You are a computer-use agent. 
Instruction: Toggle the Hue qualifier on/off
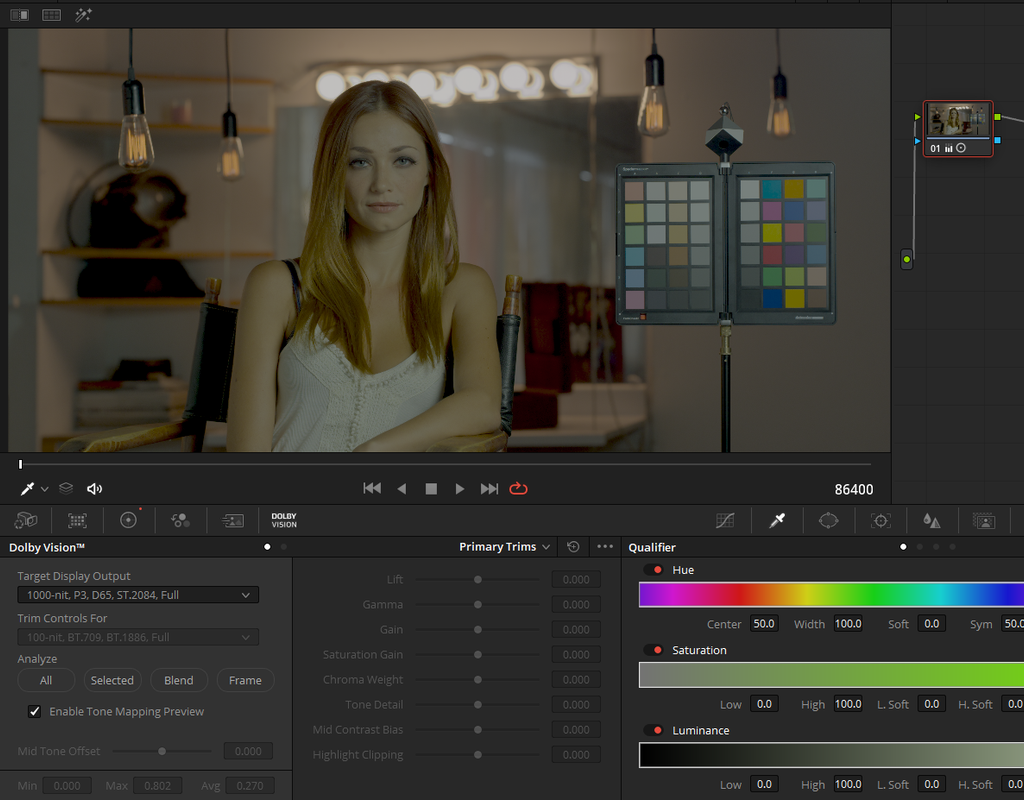click(654, 569)
